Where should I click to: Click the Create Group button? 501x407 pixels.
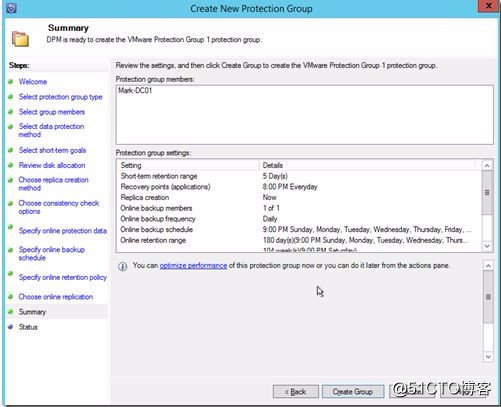point(353,392)
